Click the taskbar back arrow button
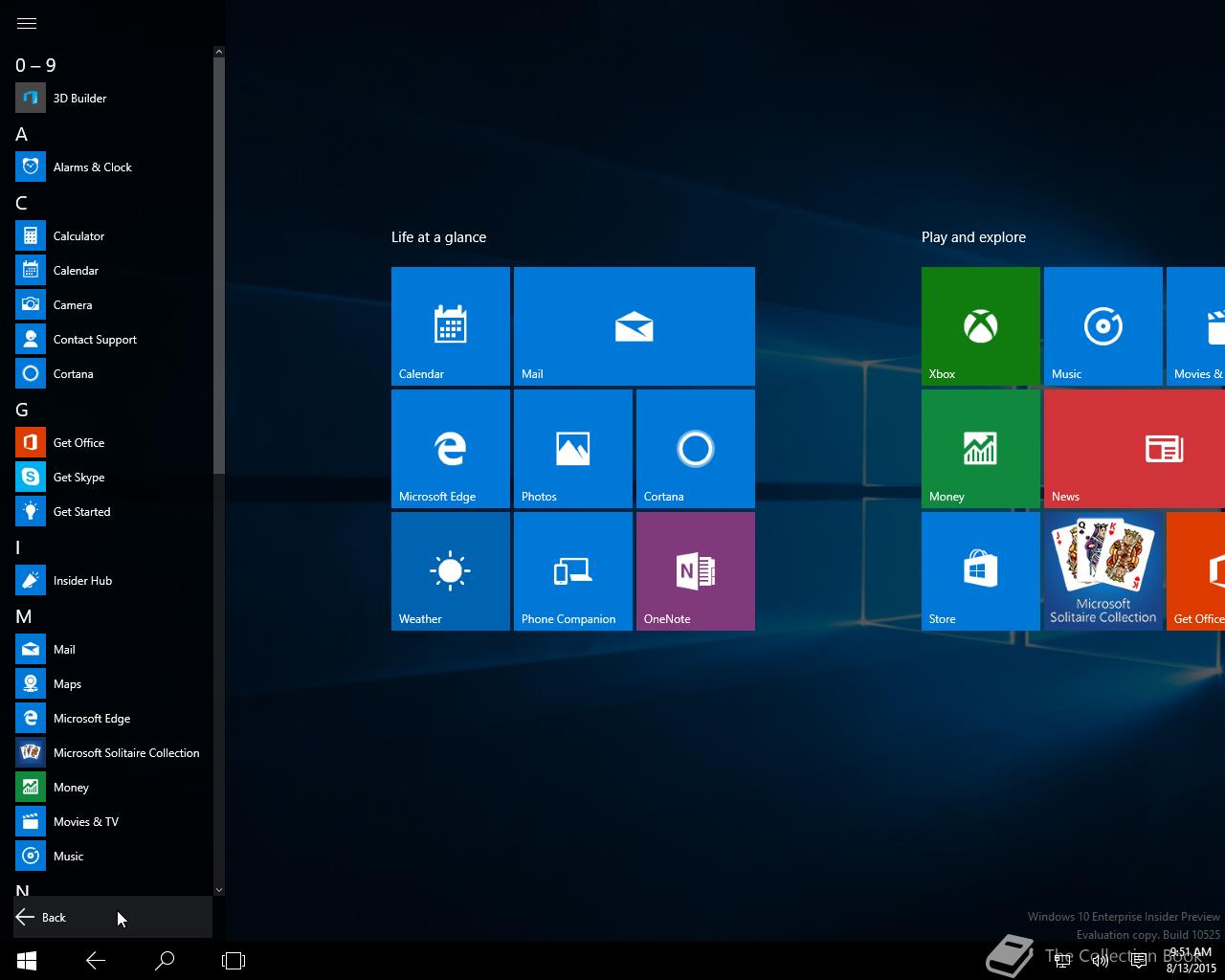 [96, 961]
